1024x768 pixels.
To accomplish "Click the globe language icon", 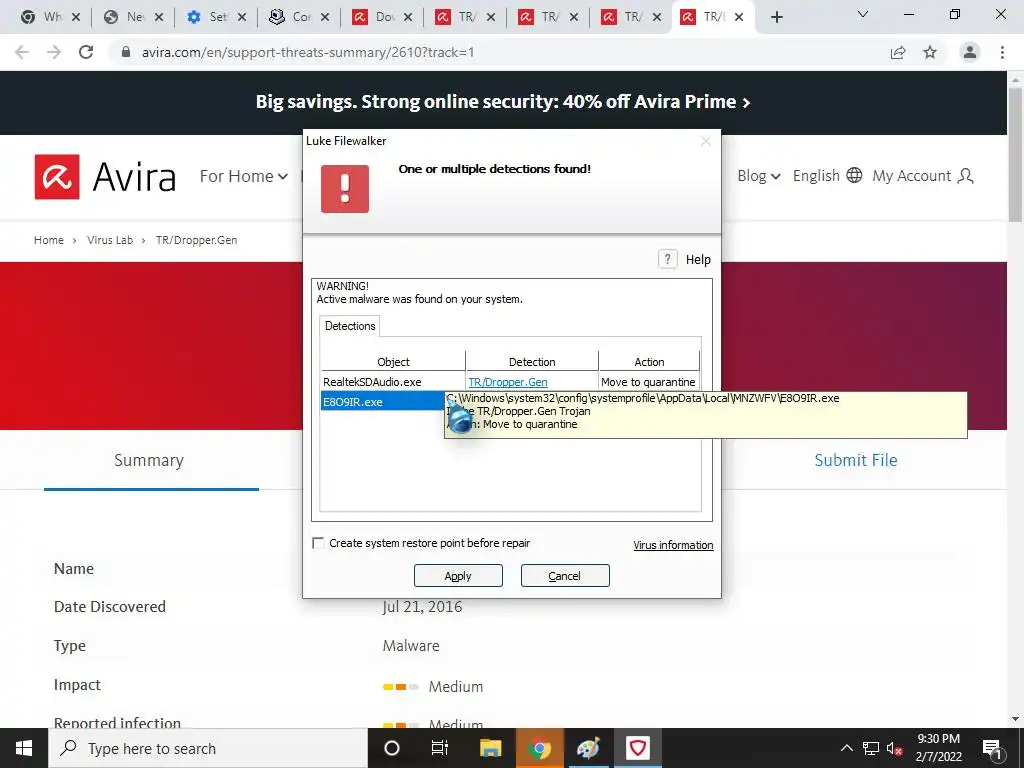I will coord(854,175).
